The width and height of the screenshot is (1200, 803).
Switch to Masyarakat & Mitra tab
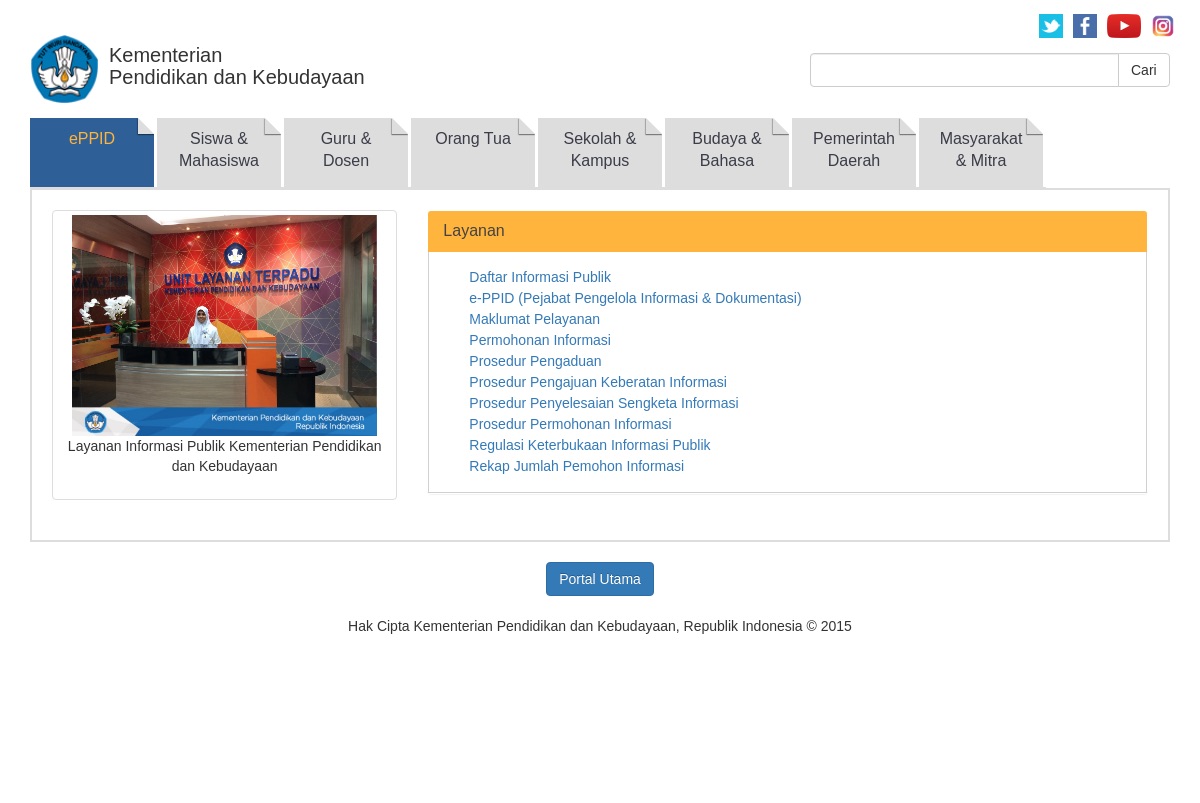981,152
